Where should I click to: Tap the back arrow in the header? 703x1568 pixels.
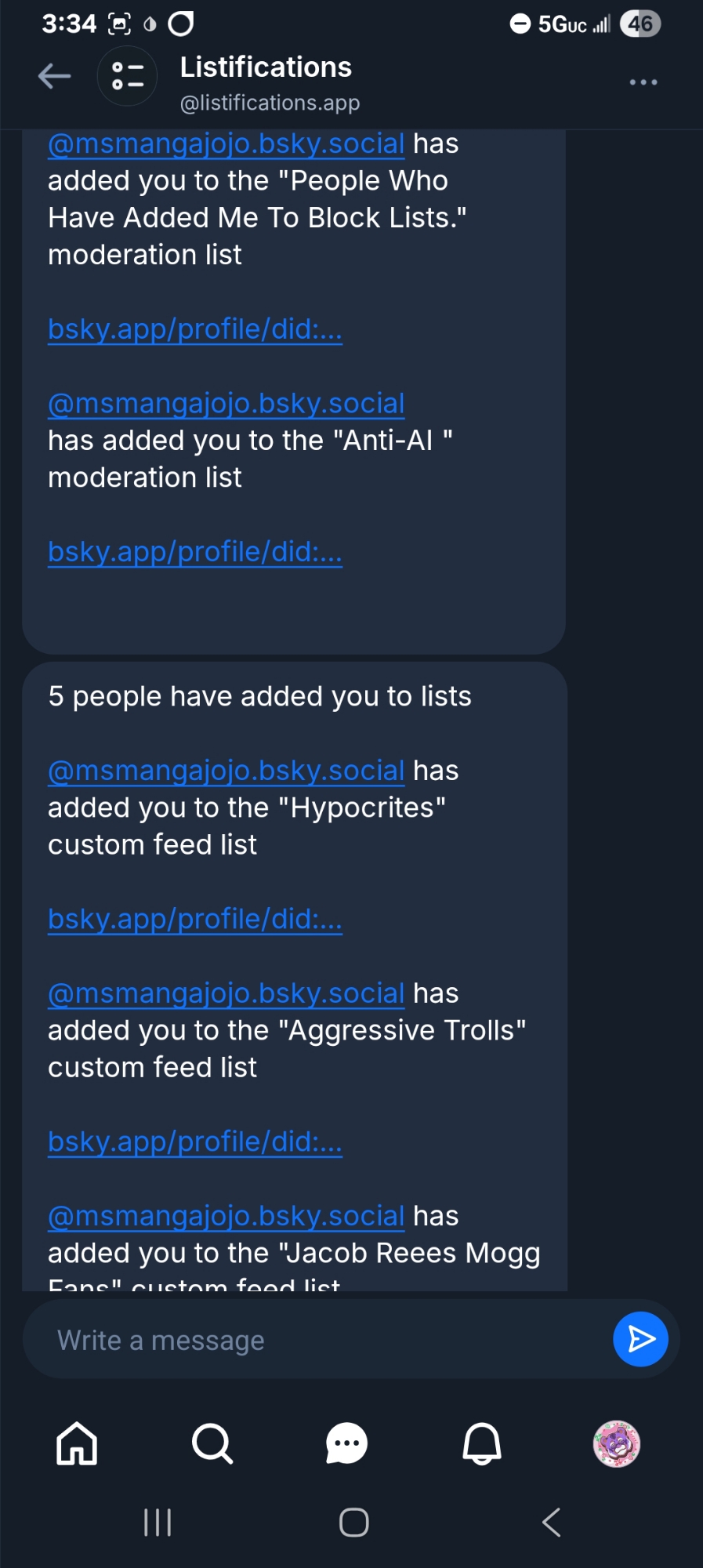(x=55, y=76)
